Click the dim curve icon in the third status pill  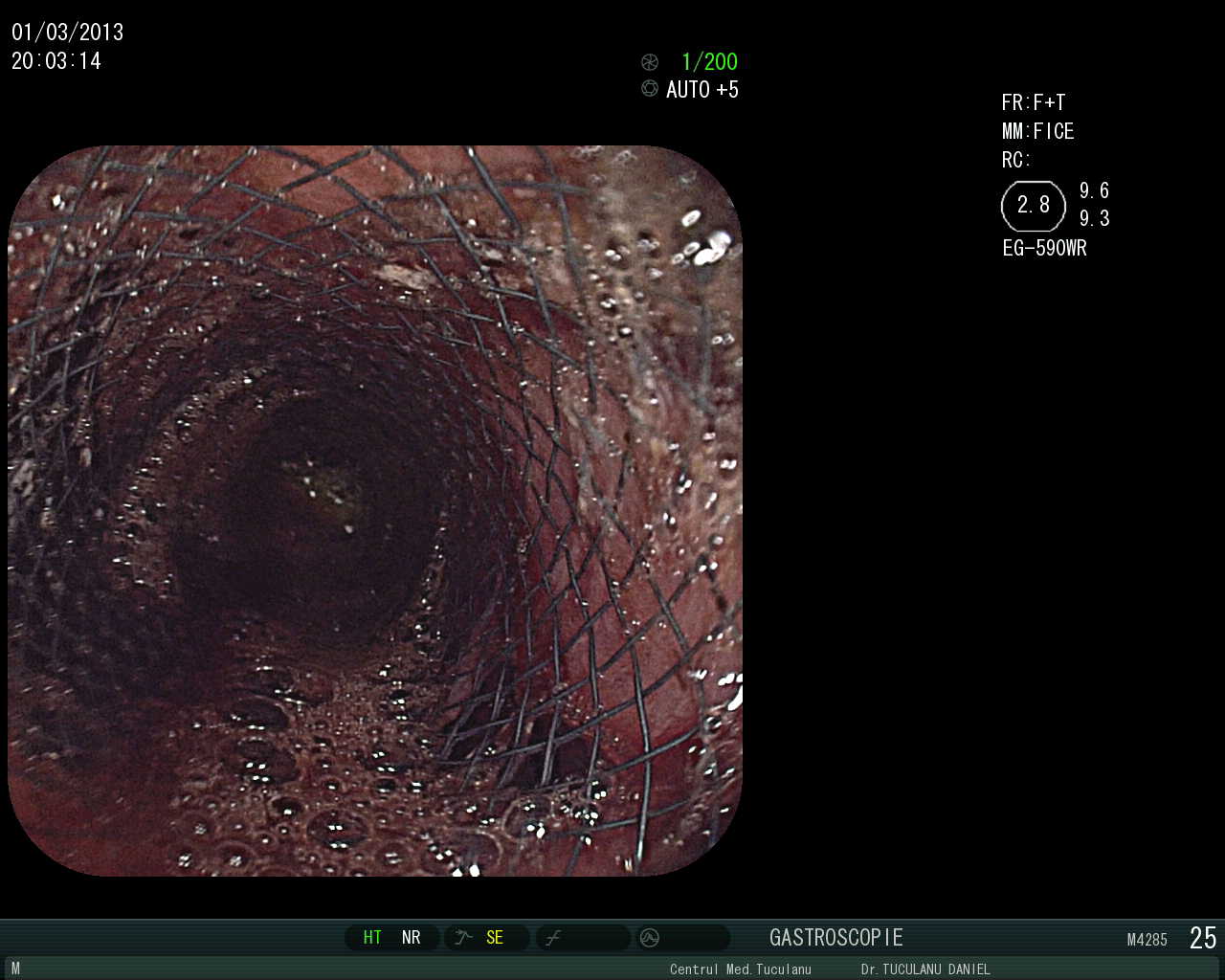tap(552, 938)
